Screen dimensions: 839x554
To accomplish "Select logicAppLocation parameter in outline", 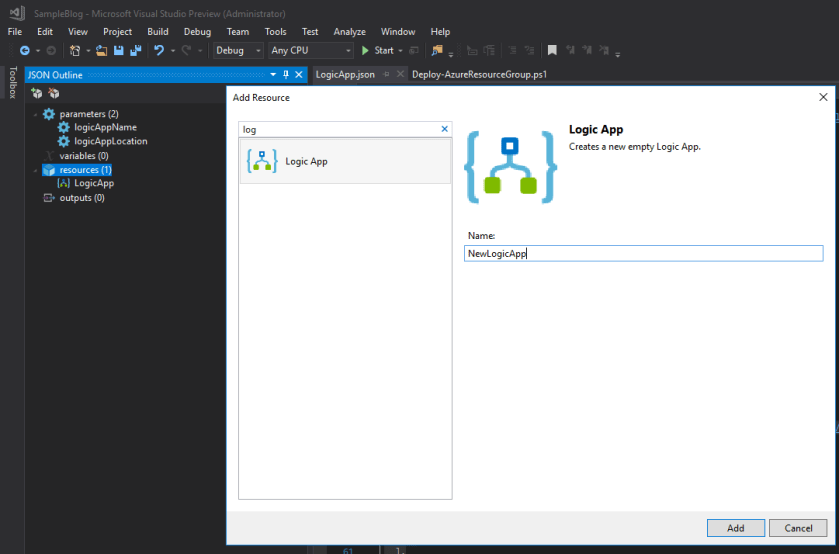I will click(110, 142).
